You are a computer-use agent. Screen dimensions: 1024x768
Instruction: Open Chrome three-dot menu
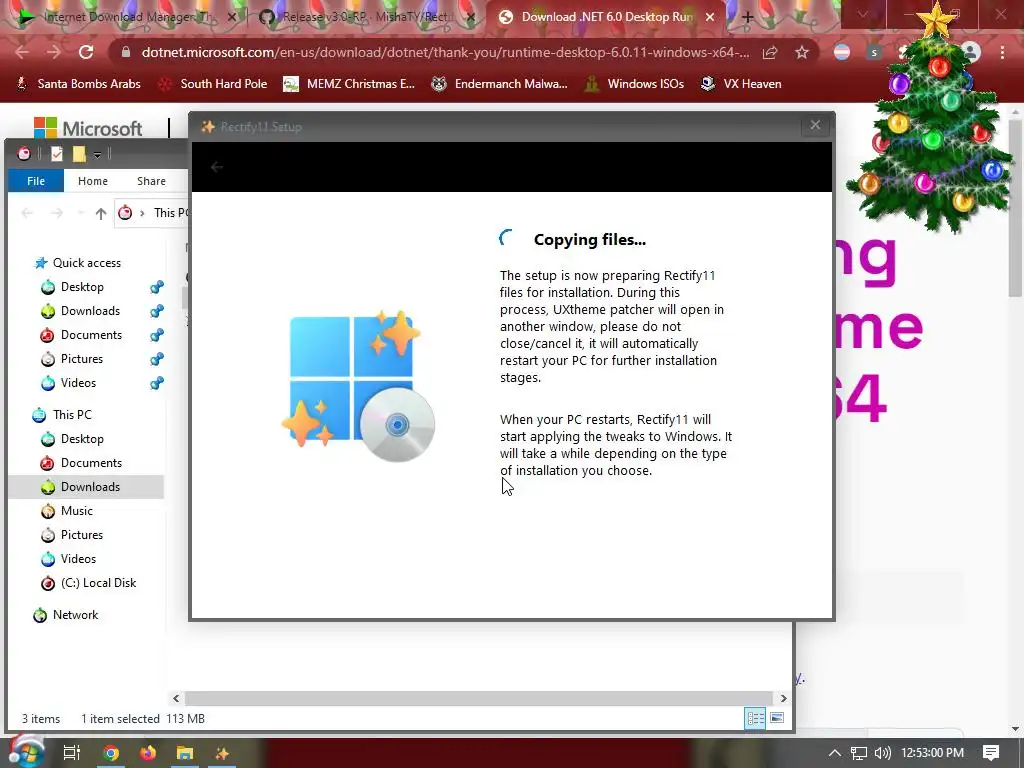click(1002, 52)
